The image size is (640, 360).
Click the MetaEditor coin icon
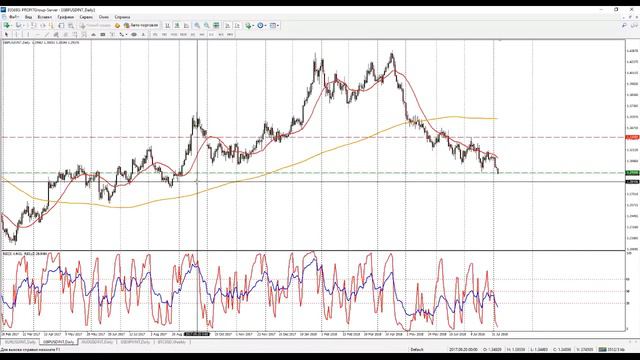118,25
